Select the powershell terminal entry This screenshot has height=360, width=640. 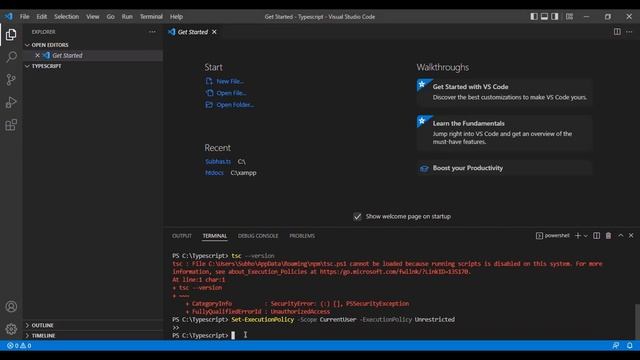(x=553, y=236)
